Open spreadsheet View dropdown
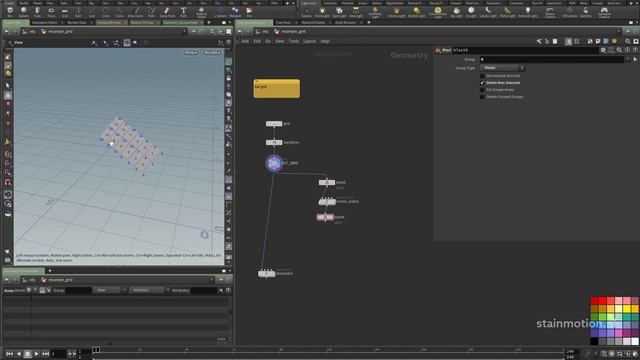Screen dimensions: 640x360 pyautogui.click(x=110, y=290)
